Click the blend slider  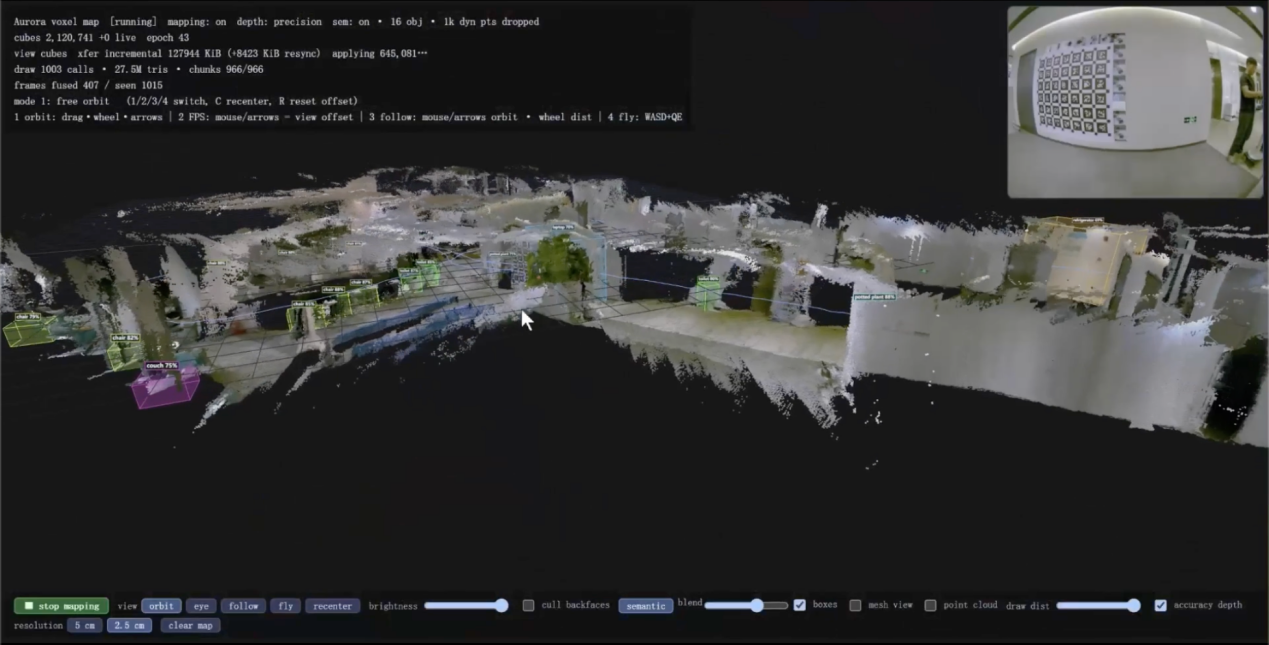[x=746, y=605]
